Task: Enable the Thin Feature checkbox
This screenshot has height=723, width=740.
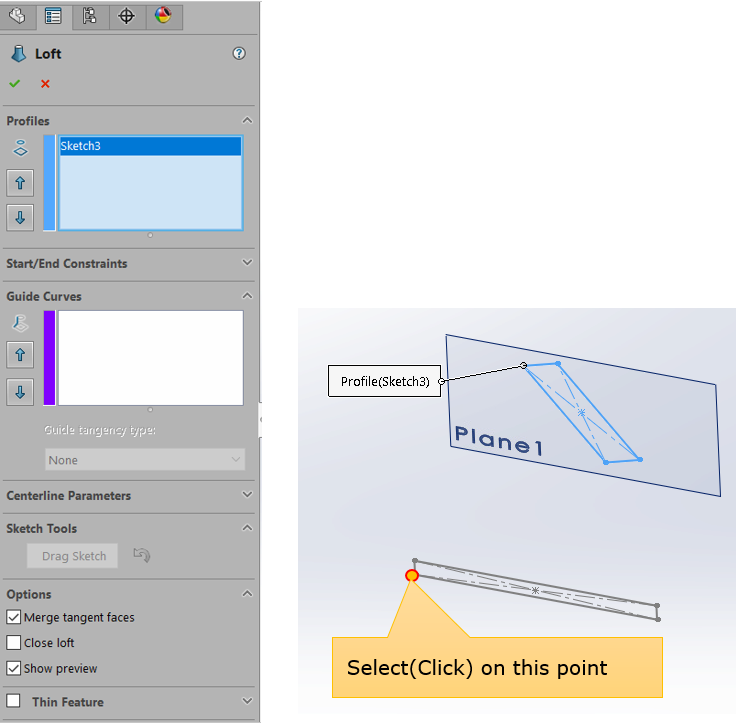Action: pos(14,700)
